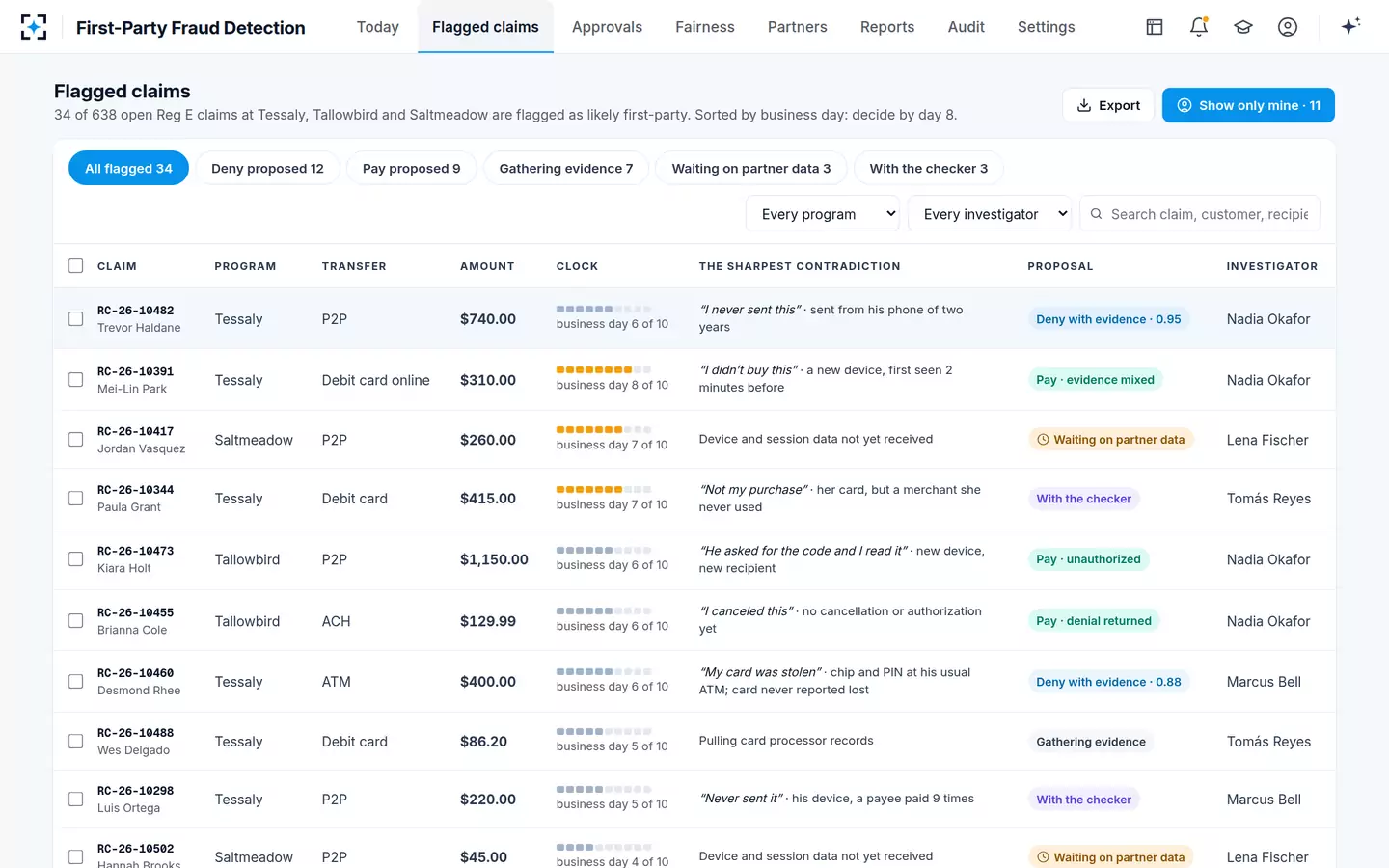Tick the checkbox for claim RC-26-10417
The width and height of the screenshot is (1389, 868).
pyautogui.click(x=76, y=440)
